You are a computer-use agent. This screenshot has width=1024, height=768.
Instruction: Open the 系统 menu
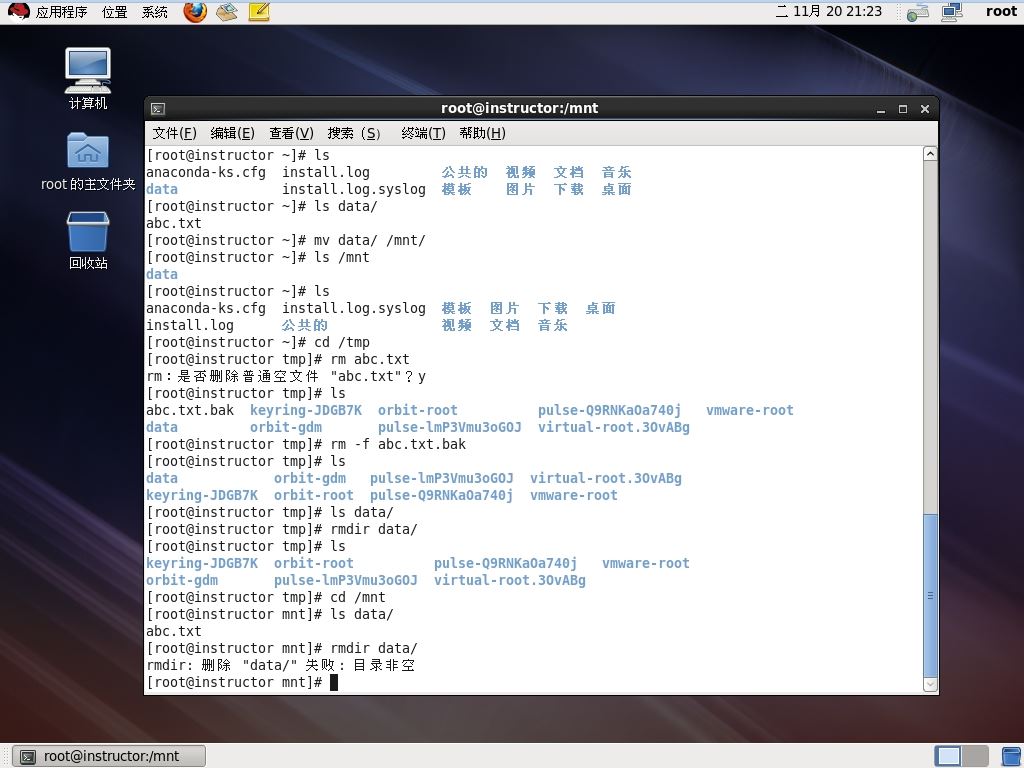coord(155,12)
